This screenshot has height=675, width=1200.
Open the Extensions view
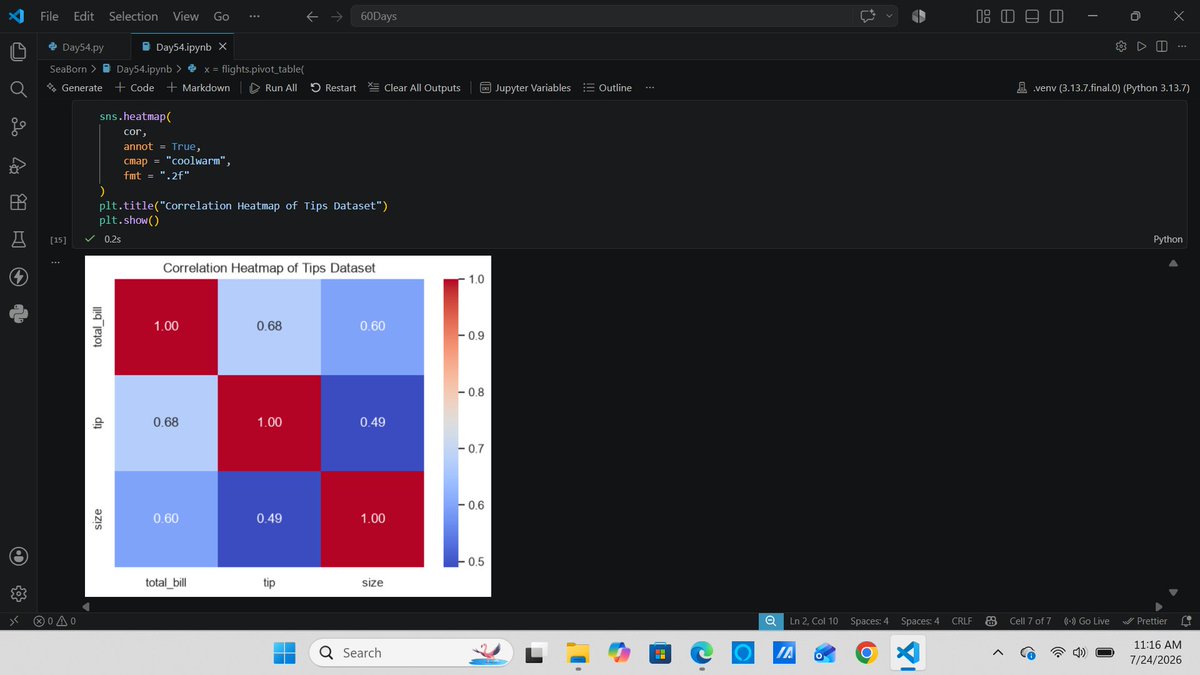[x=18, y=202]
